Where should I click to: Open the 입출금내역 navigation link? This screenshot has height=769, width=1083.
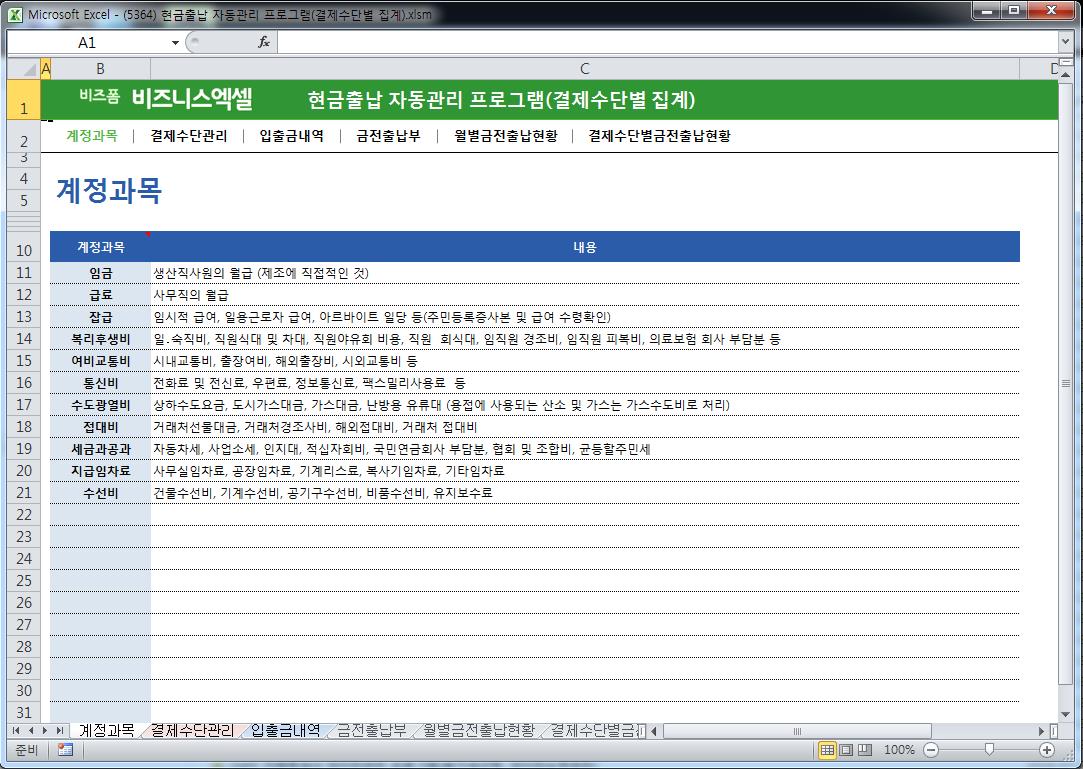click(x=291, y=135)
